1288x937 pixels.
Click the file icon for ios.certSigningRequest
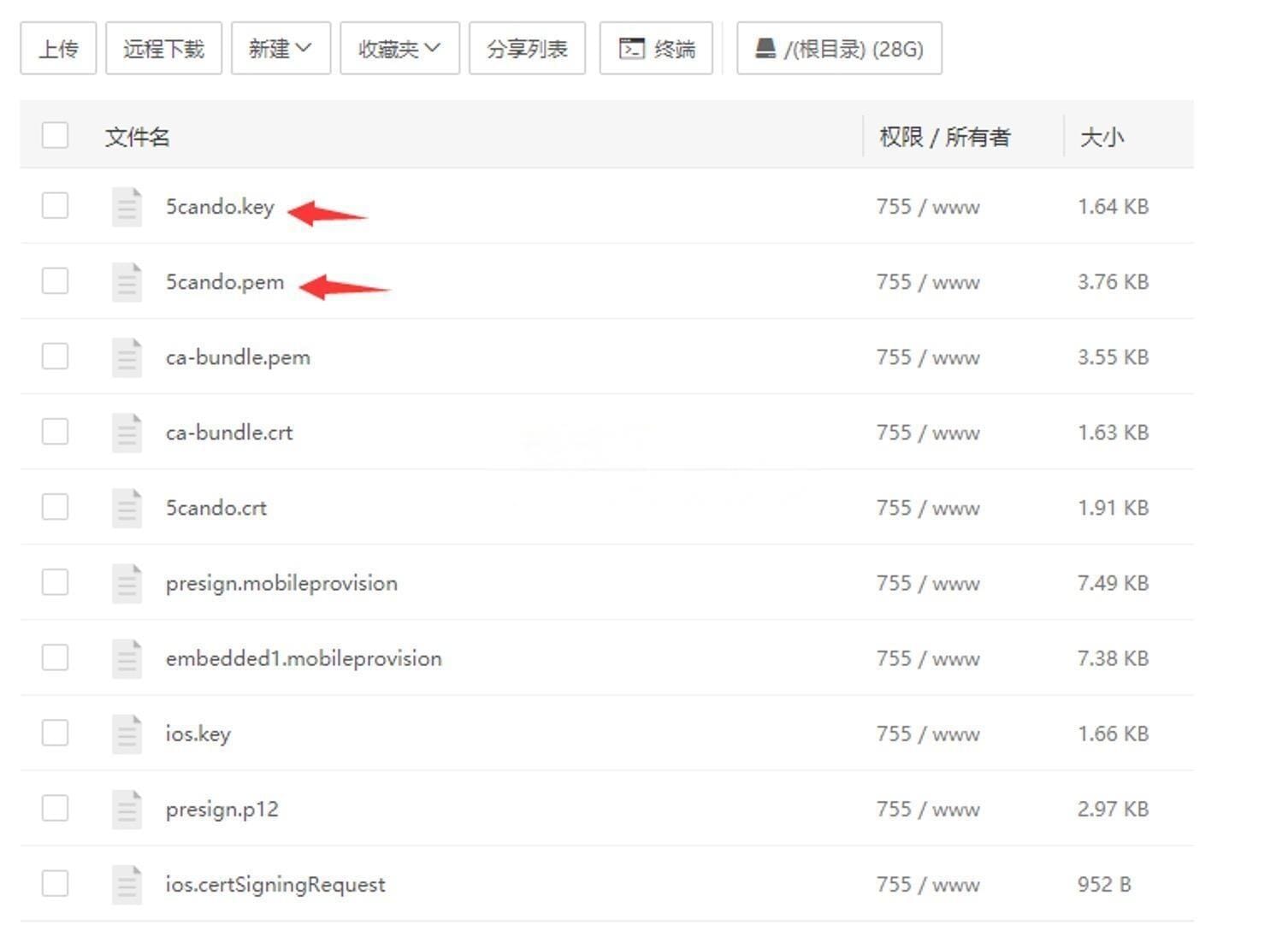click(127, 883)
